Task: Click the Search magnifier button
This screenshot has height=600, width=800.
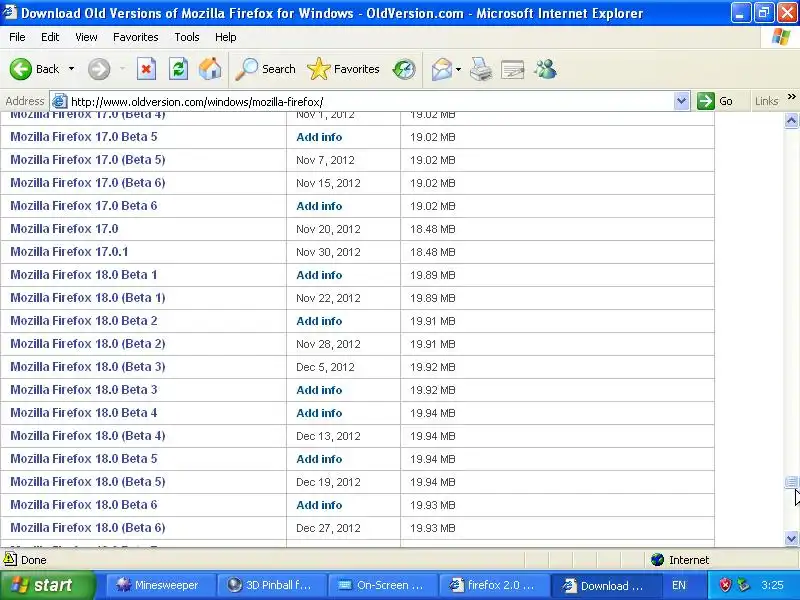Action: (265, 69)
